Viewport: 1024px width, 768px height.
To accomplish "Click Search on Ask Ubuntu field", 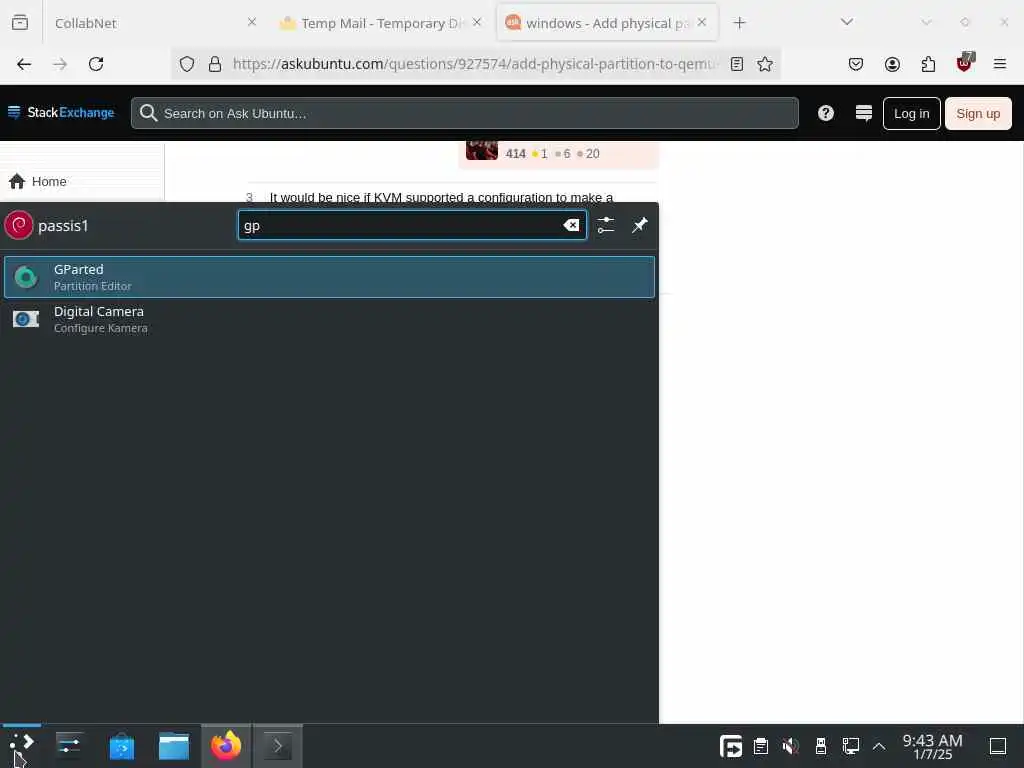I will click(x=465, y=113).
